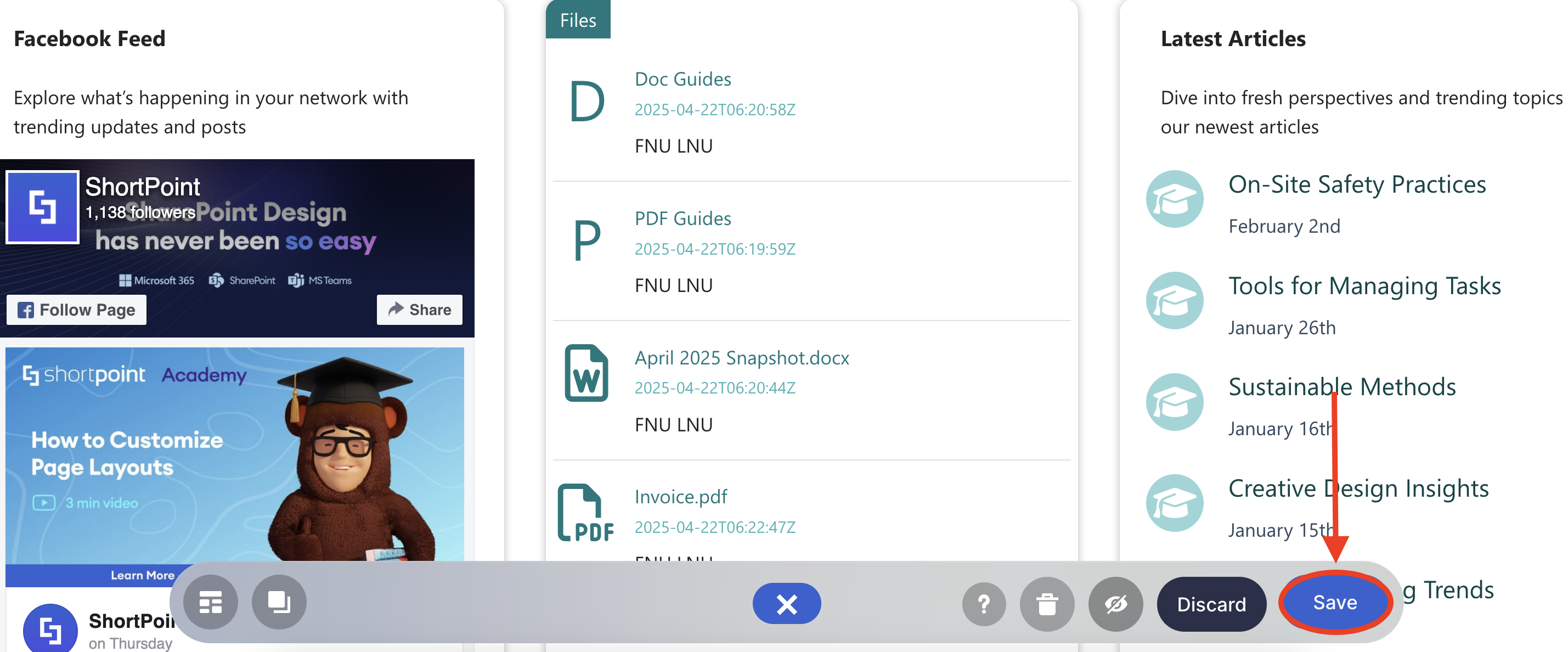Toggle the crossed-eye hide visibility icon

pos(1115,603)
